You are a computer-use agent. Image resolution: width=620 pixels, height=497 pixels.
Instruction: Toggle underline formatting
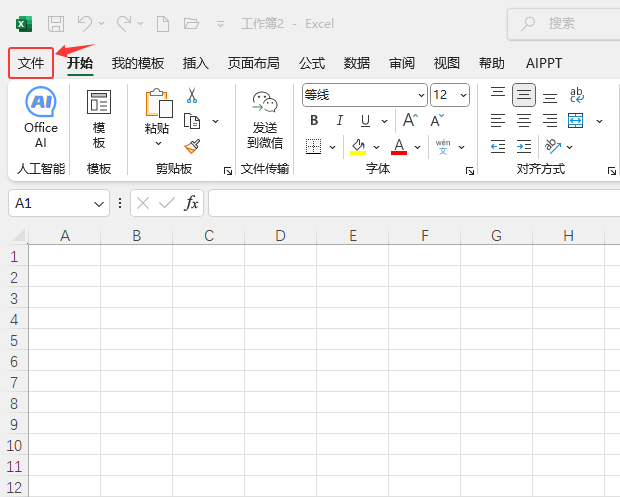365,121
